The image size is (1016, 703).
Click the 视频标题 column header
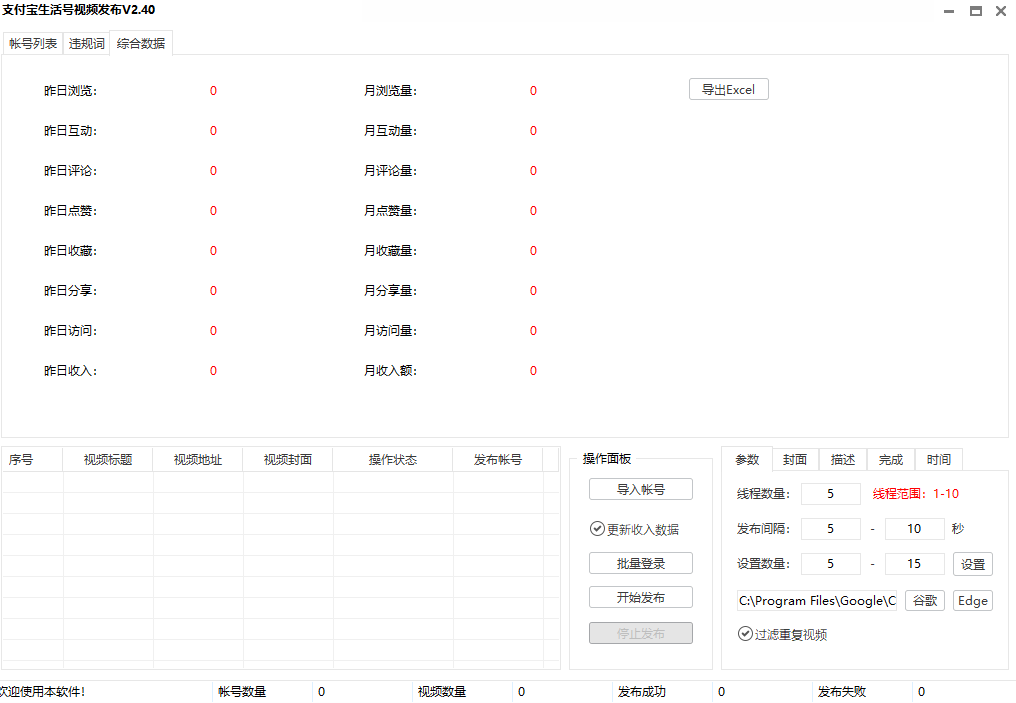108,460
